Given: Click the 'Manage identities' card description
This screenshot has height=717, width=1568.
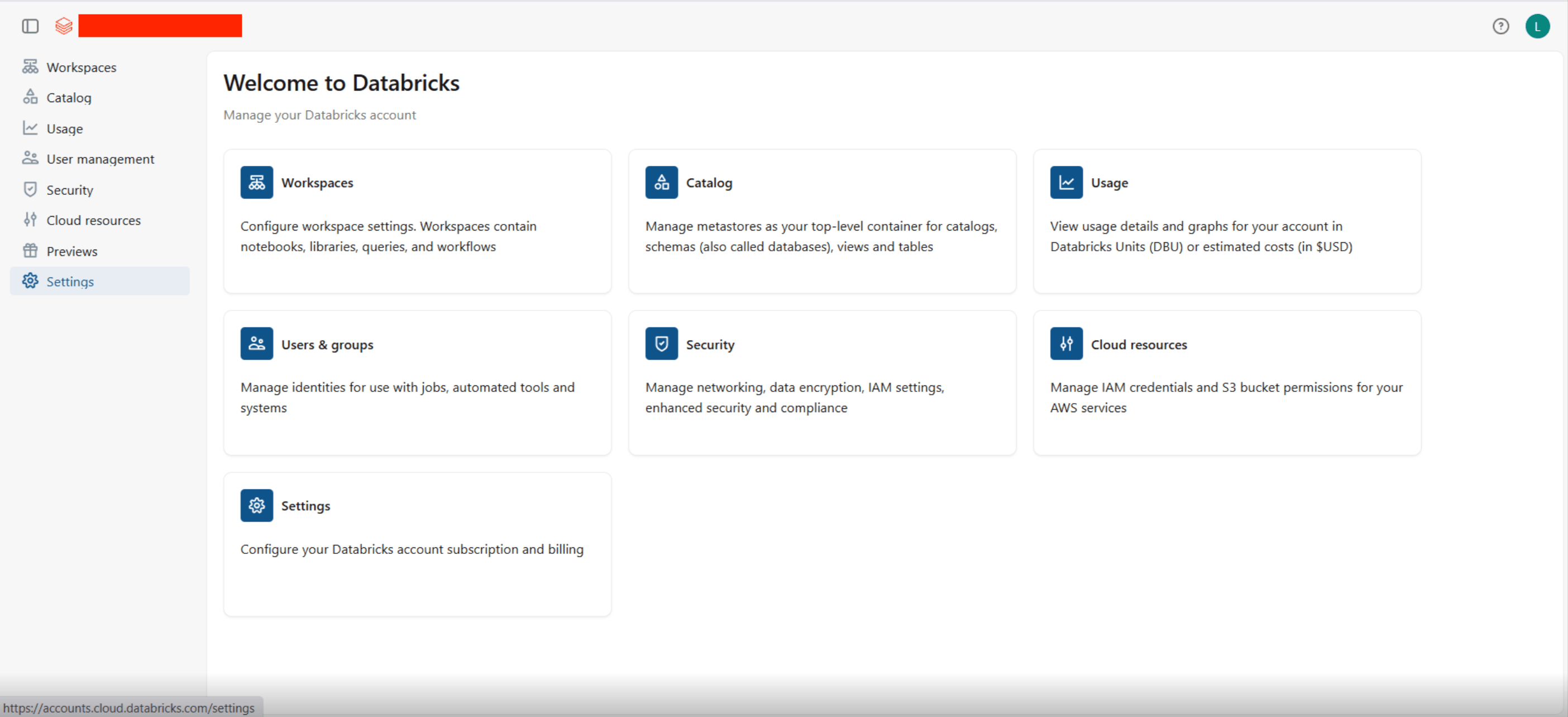Looking at the screenshot, I should (407, 398).
